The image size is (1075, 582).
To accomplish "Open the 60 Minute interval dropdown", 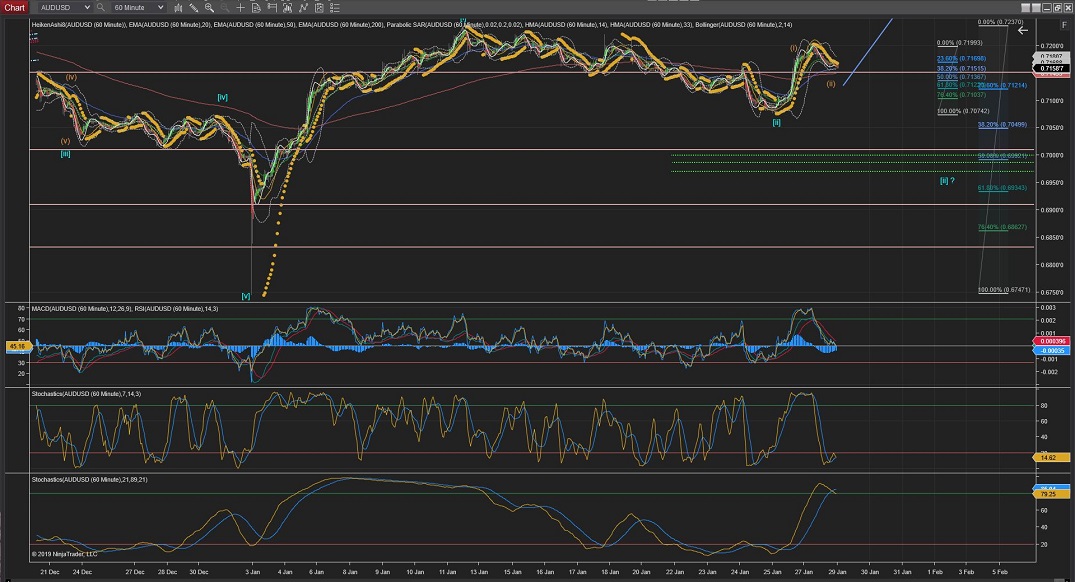I will coord(138,8).
